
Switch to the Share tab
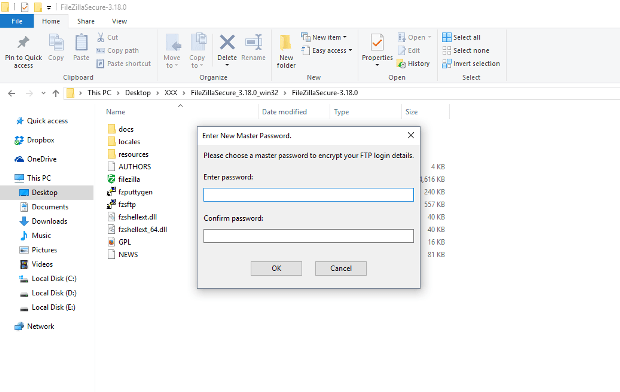[x=86, y=21]
